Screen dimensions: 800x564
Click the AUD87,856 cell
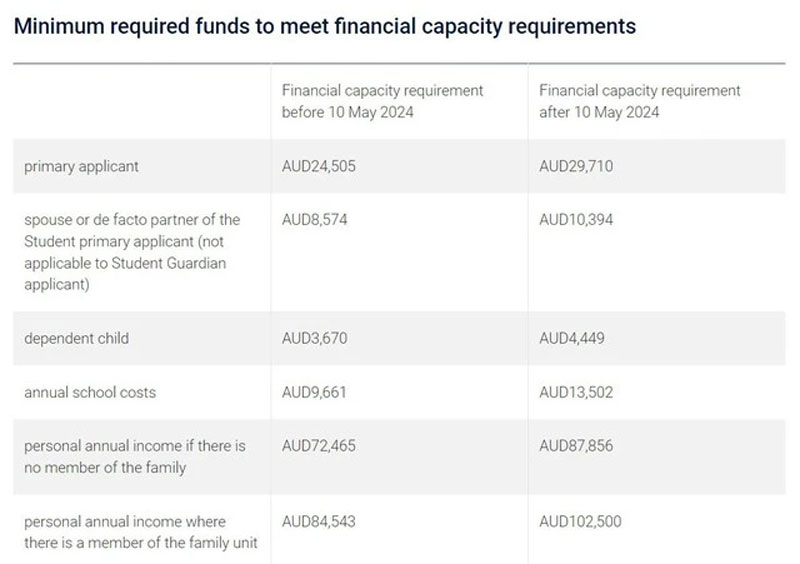pyautogui.click(x=576, y=446)
